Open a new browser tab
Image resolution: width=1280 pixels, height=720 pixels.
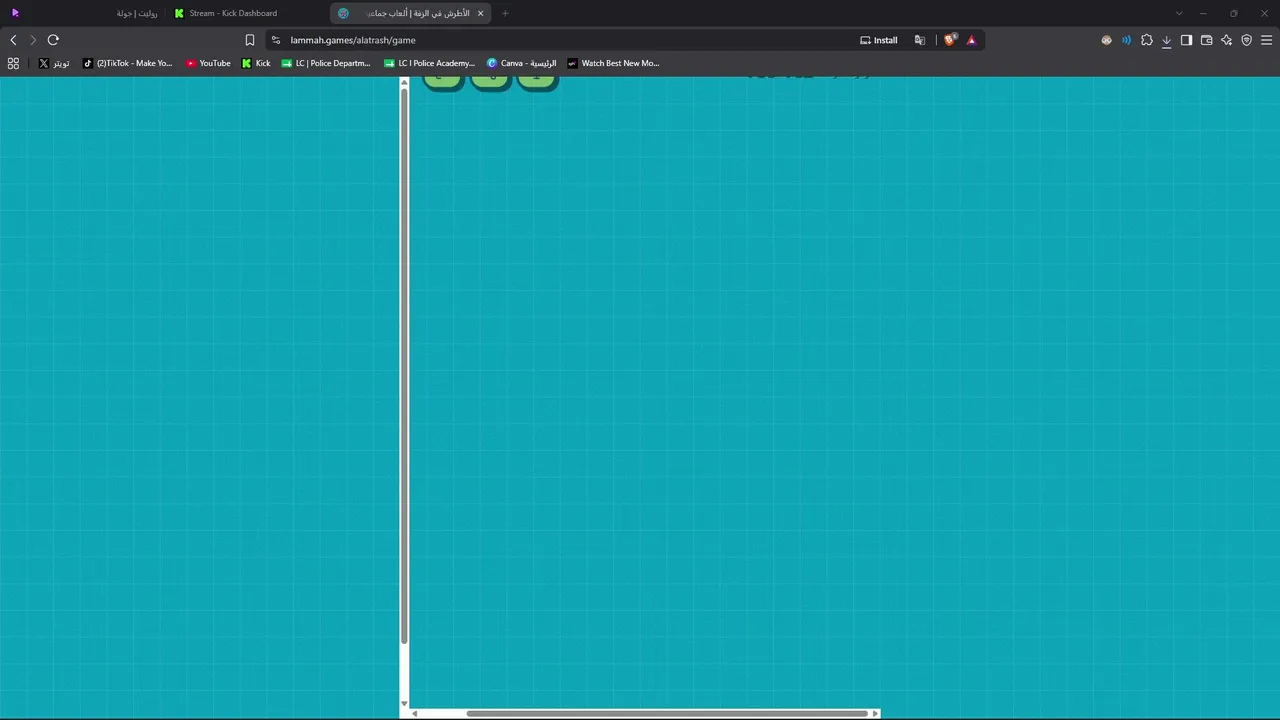pos(505,13)
